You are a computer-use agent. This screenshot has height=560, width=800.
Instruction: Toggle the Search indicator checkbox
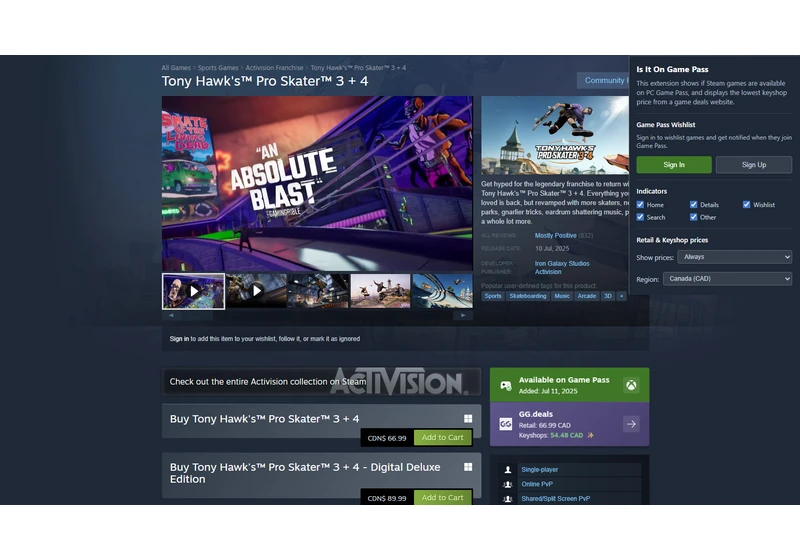click(640, 217)
